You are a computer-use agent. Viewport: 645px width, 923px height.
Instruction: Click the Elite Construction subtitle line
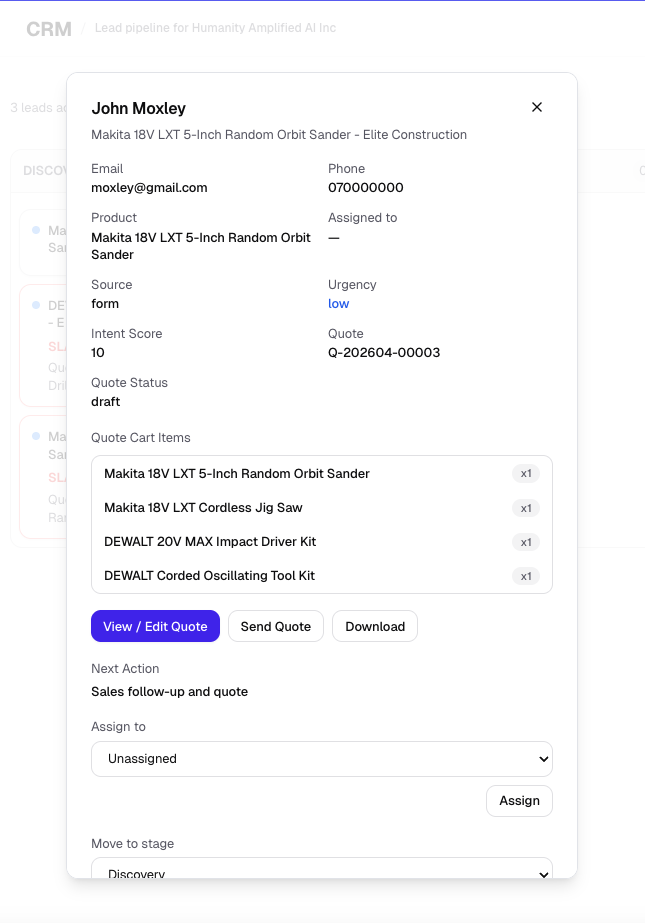279,135
